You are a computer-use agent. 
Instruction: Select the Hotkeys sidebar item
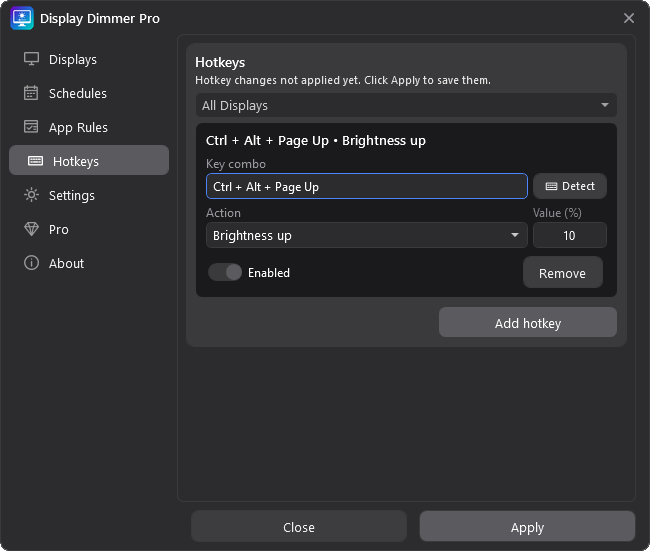(89, 160)
